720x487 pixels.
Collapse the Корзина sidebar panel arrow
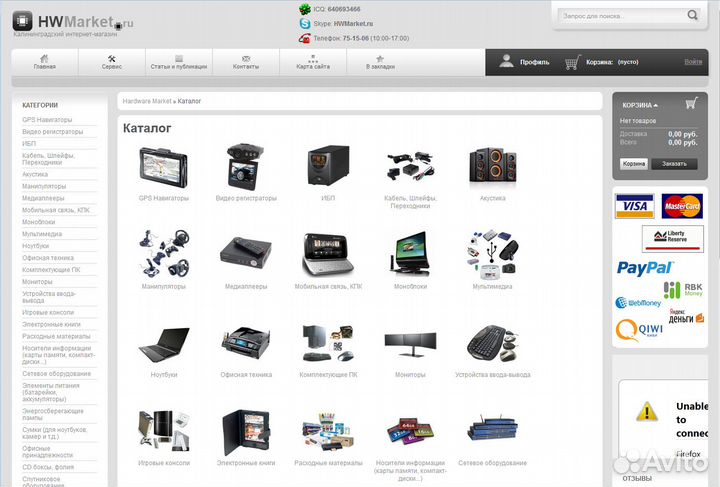656,106
